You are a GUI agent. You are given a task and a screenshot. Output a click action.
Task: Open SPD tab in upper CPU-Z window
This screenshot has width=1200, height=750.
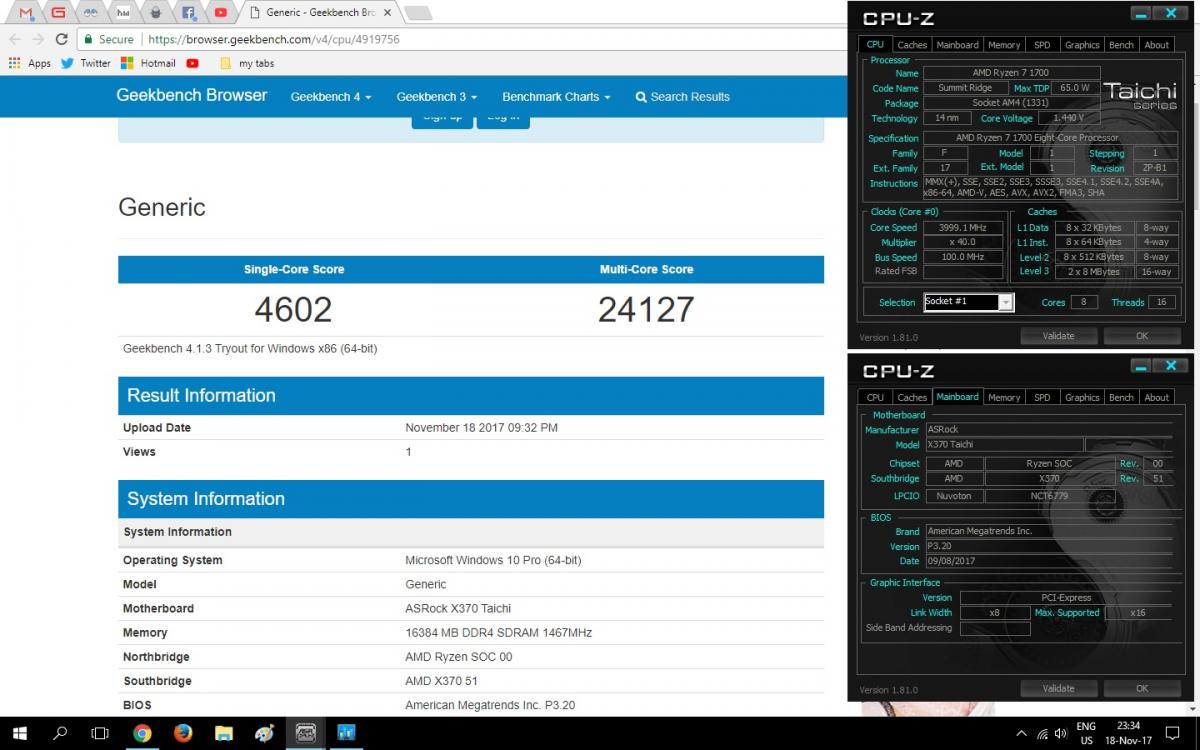point(1042,45)
